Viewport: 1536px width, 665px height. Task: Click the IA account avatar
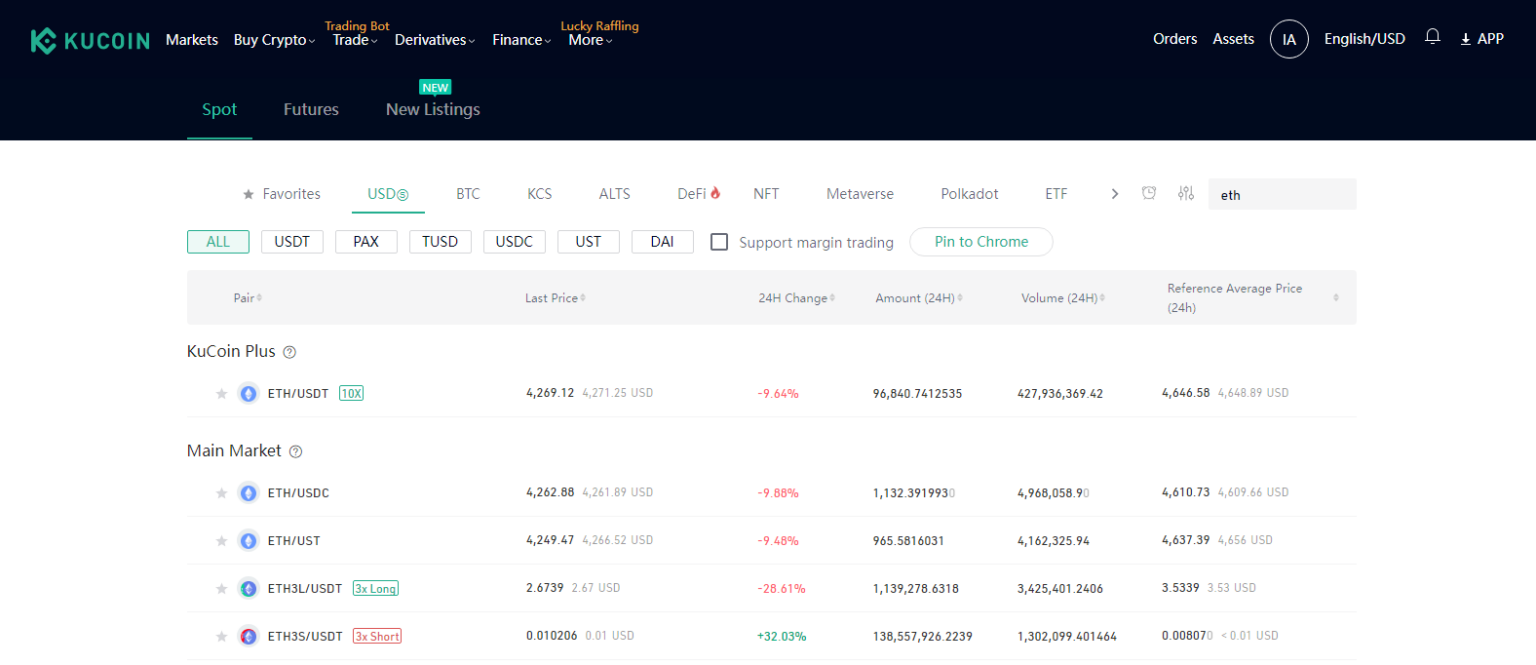coord(1289,39)
